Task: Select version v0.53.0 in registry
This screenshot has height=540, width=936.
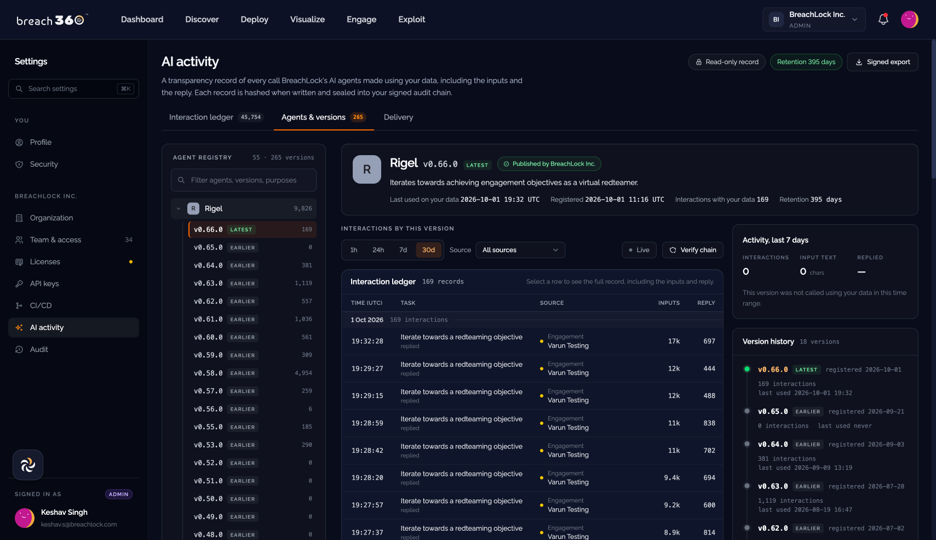Action: click(x=253, y=445)
